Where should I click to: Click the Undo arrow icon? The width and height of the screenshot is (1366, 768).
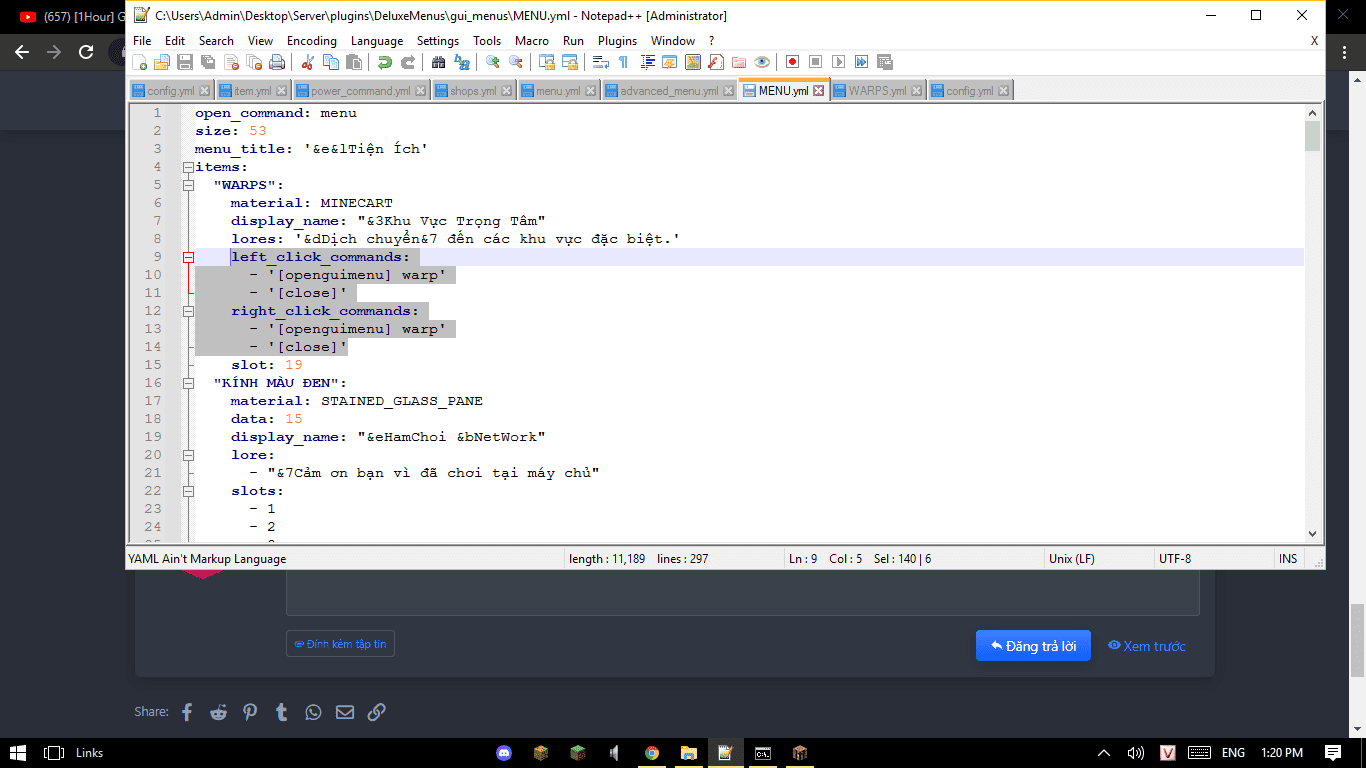(384, 62)
